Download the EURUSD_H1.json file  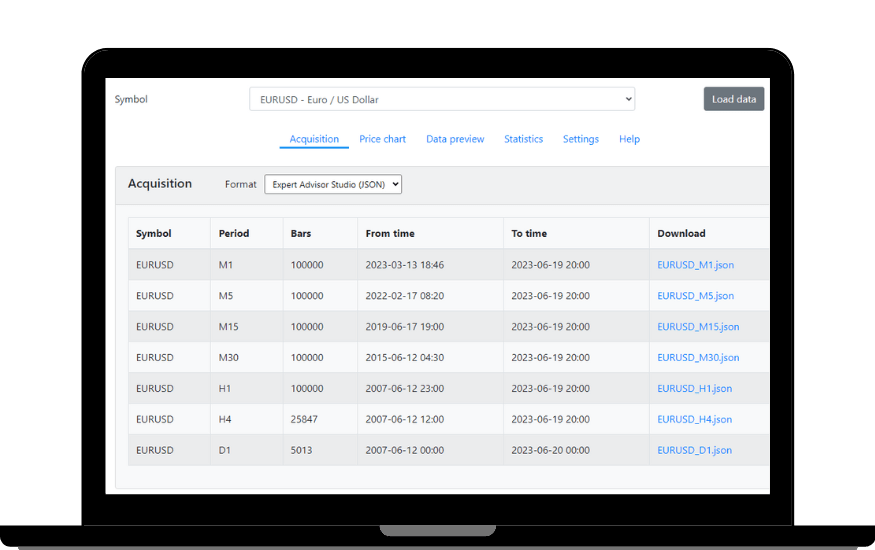point(694,388)
